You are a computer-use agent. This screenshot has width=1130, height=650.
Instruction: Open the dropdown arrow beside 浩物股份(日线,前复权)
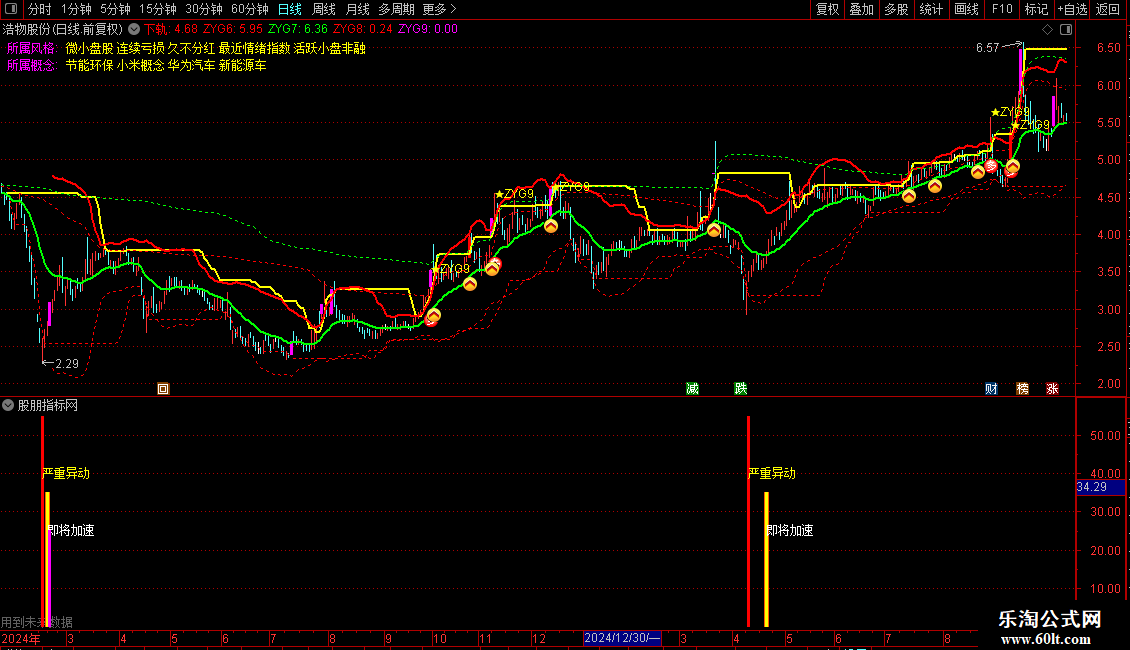pyautogui.click(x=134, y=30)
